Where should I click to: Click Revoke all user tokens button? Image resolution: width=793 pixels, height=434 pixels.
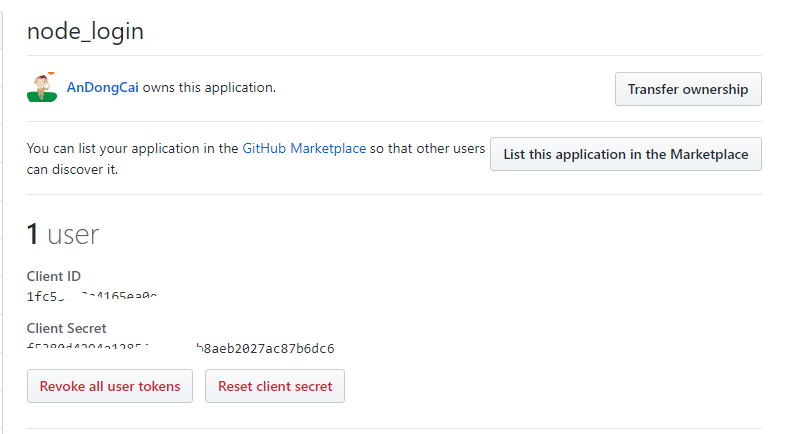pos(110,386)
